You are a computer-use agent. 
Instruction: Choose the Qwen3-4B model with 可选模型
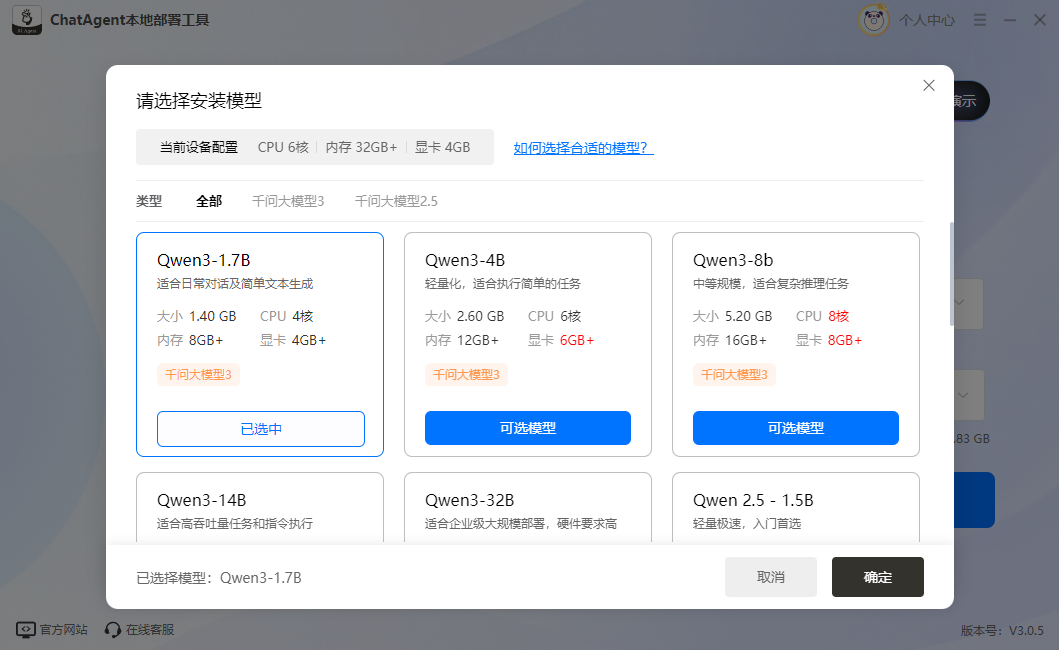coord(528,428)
